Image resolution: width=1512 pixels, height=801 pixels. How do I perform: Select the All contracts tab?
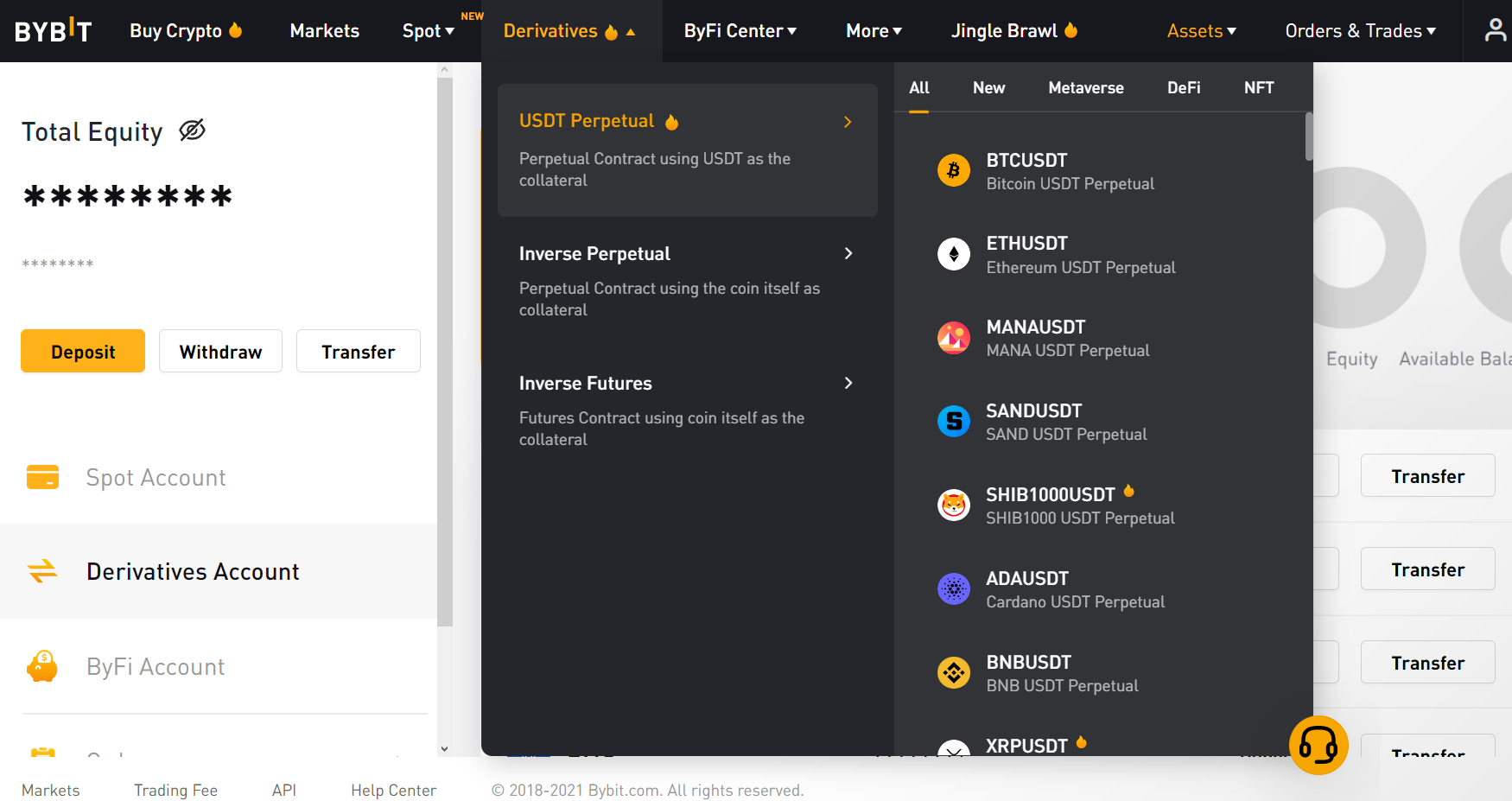[x=919, y=88]
